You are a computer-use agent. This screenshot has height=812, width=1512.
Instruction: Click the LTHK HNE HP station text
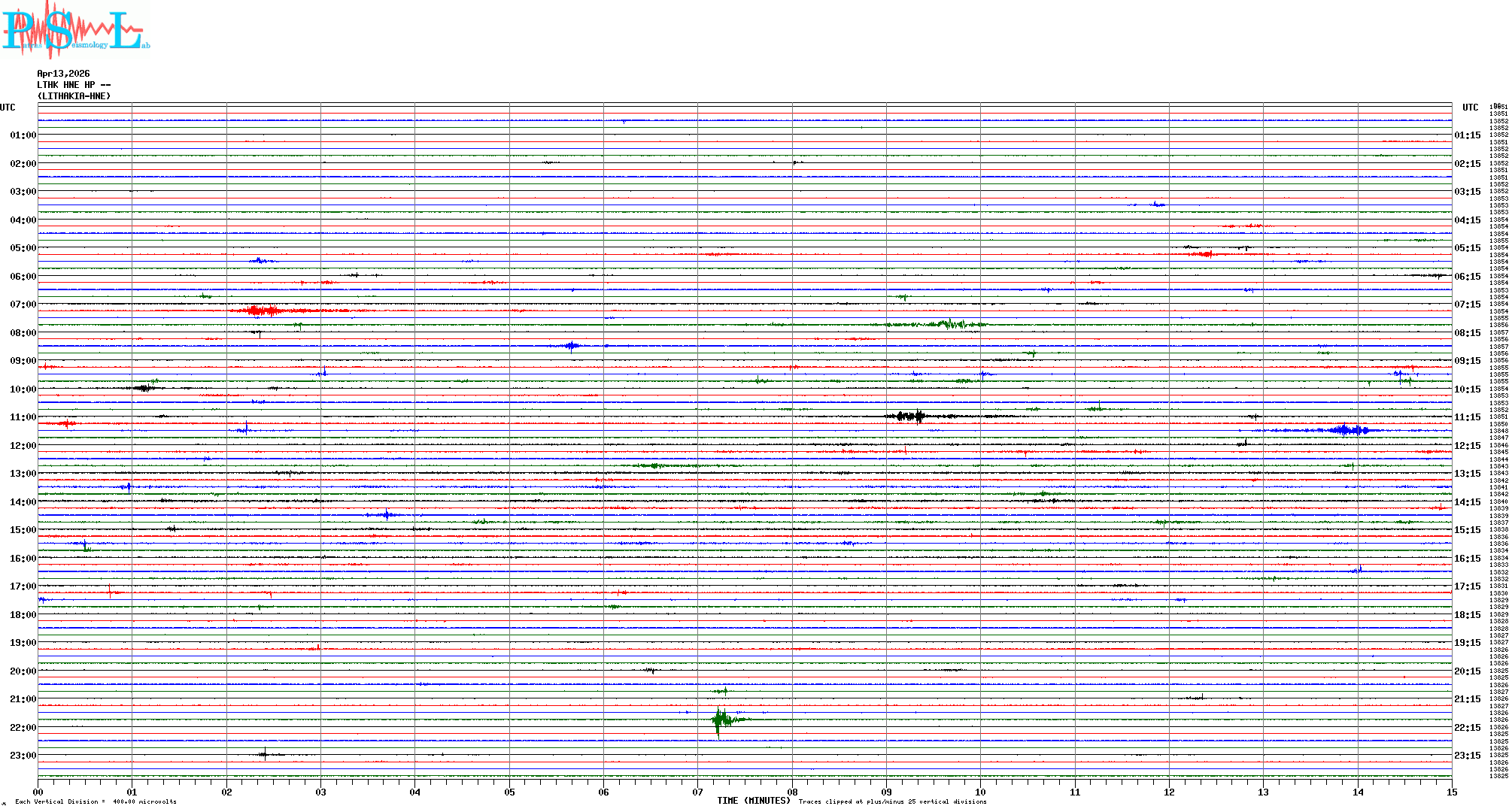tap(74, 85)
